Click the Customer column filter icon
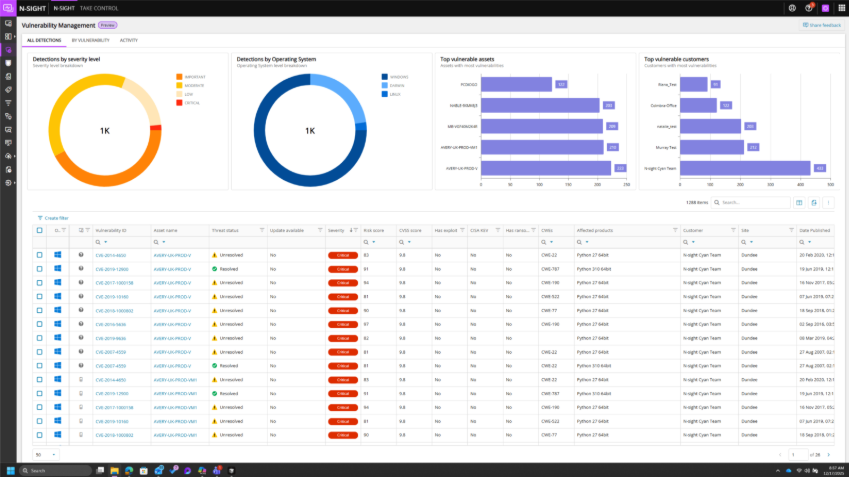The width and height of the screenshot is (849, 477). tap(734, 230)
